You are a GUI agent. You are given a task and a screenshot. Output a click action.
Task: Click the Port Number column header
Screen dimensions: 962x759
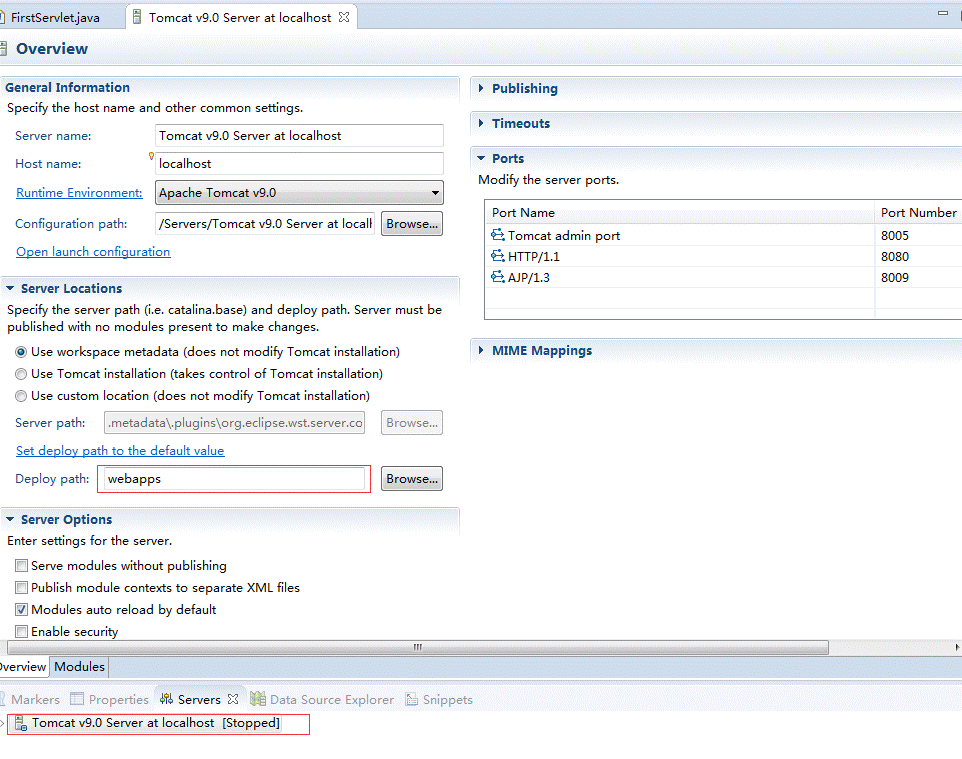coord(918,212)
